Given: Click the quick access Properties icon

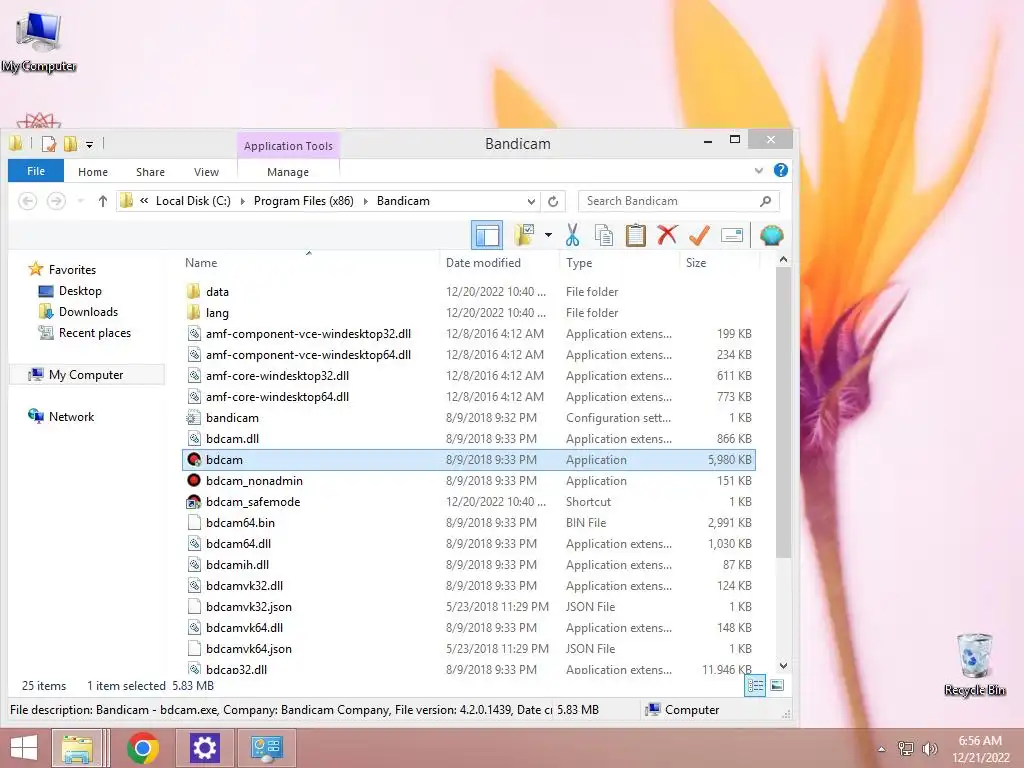Looking at the screenshot, I should (x=49, y=144).
